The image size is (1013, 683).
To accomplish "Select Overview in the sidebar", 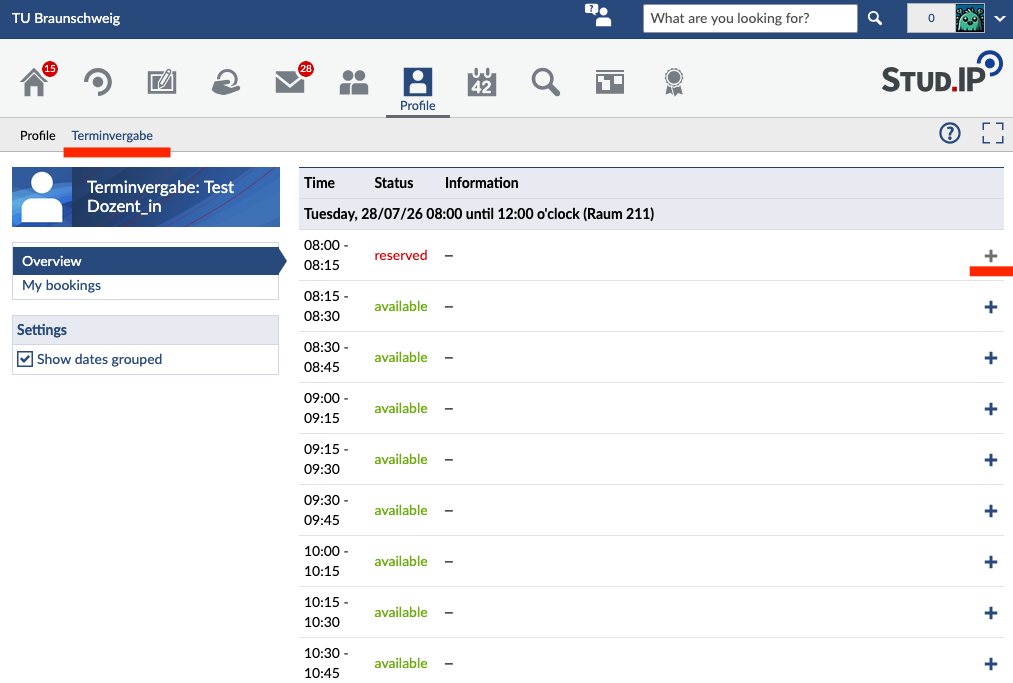I will pos(146,261).
